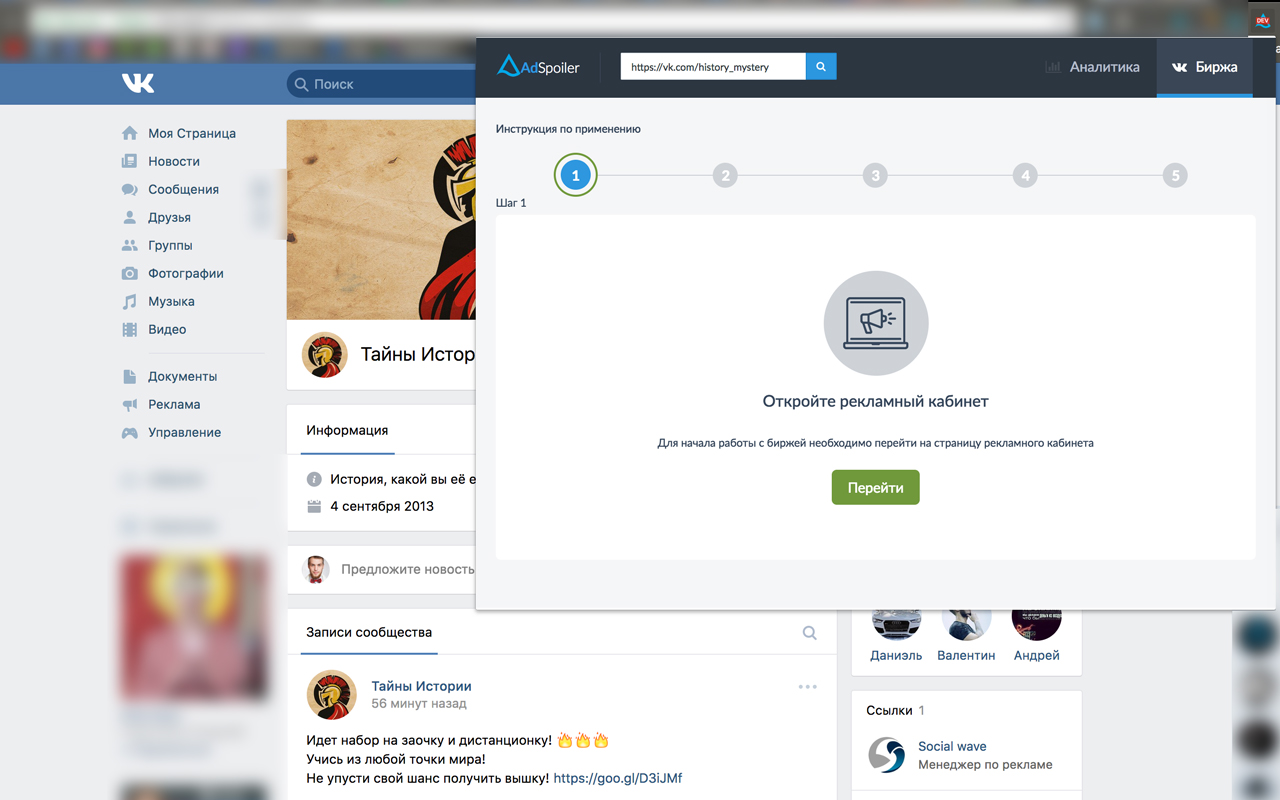Open the post options three-dots menu
The height and width of the screenshot is (800, 1280).
click(808, 687)
